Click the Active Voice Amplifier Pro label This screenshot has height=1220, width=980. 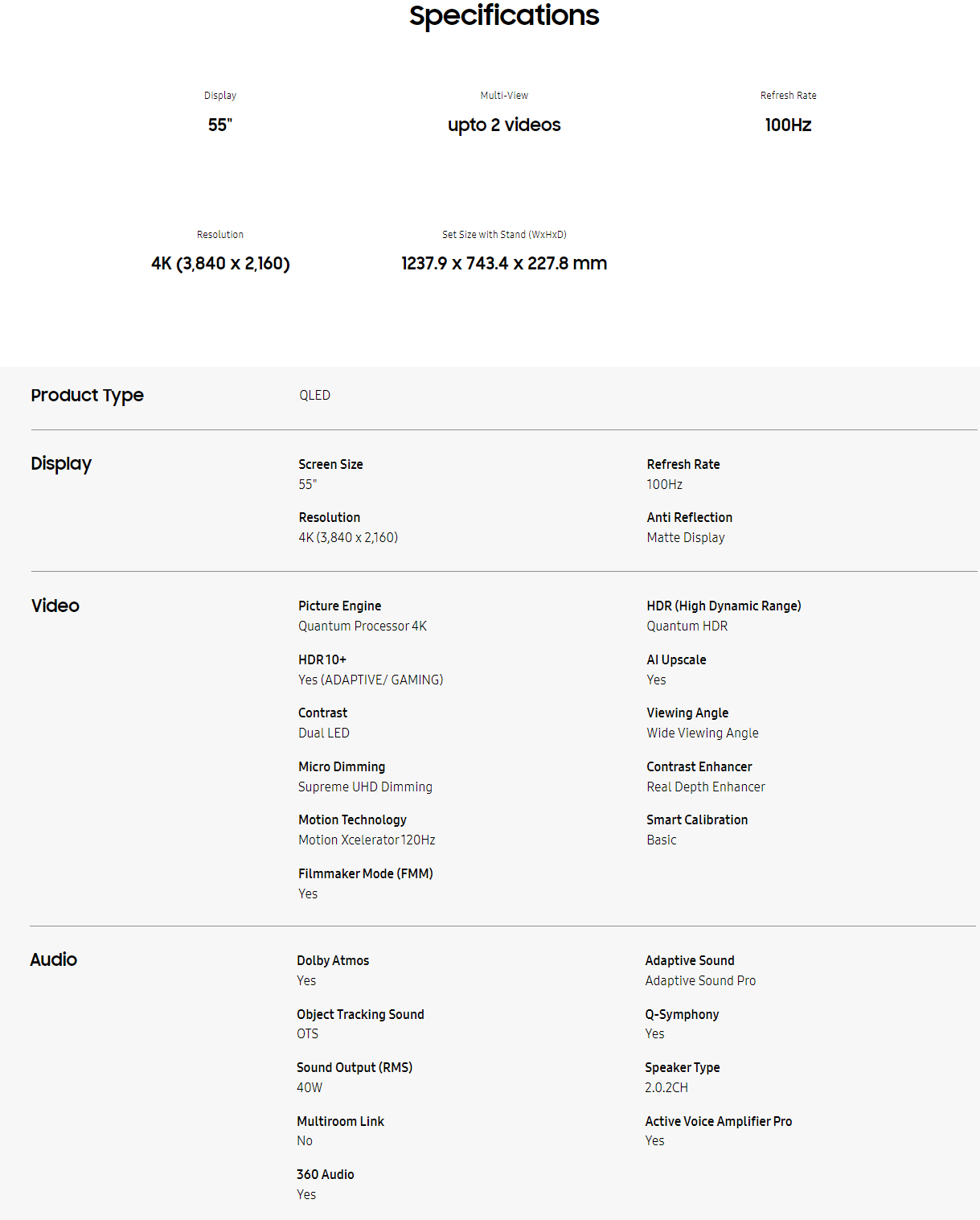point(718,1121)
